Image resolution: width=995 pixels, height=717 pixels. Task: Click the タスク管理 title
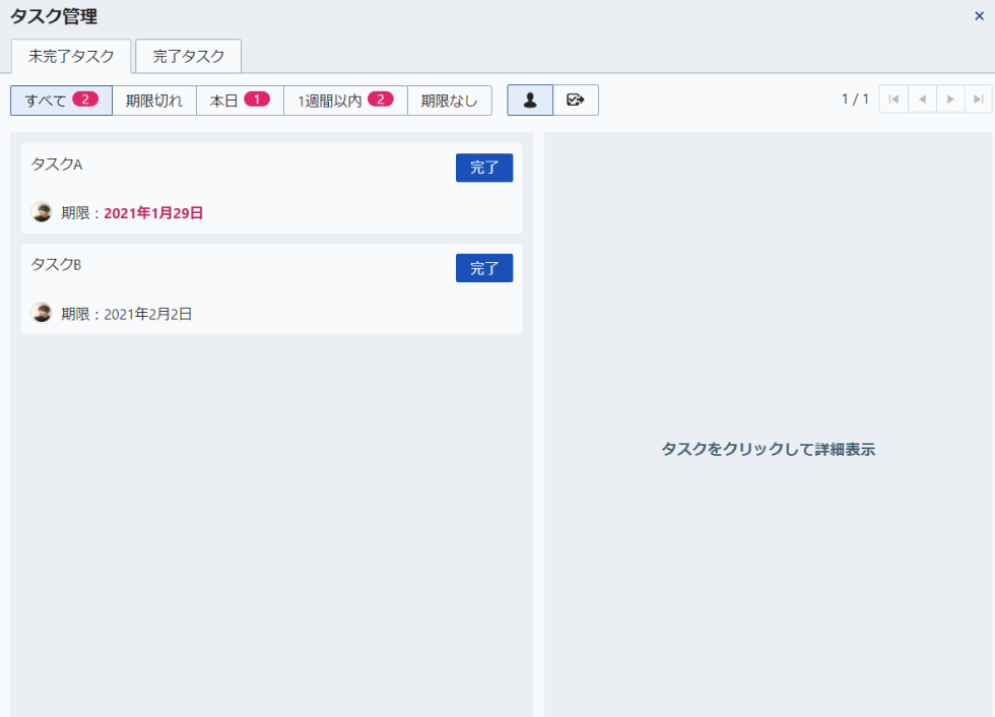[54, 16]
